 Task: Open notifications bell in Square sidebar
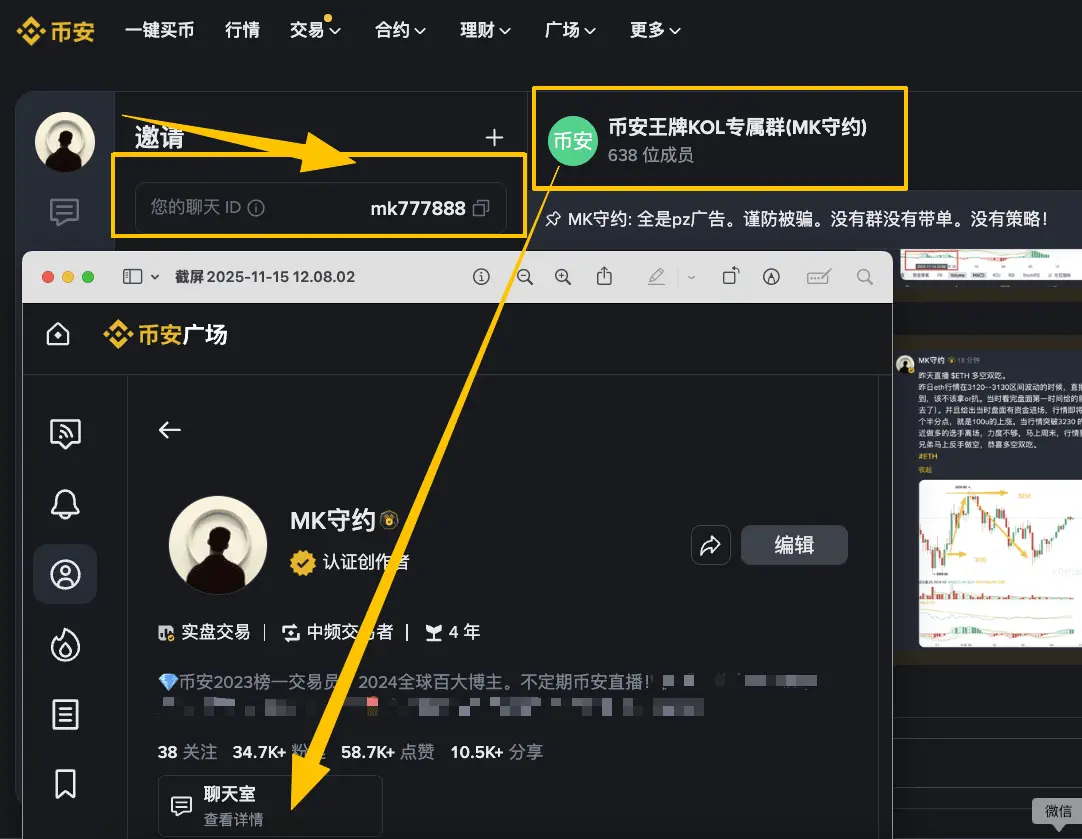pos(66,504)
